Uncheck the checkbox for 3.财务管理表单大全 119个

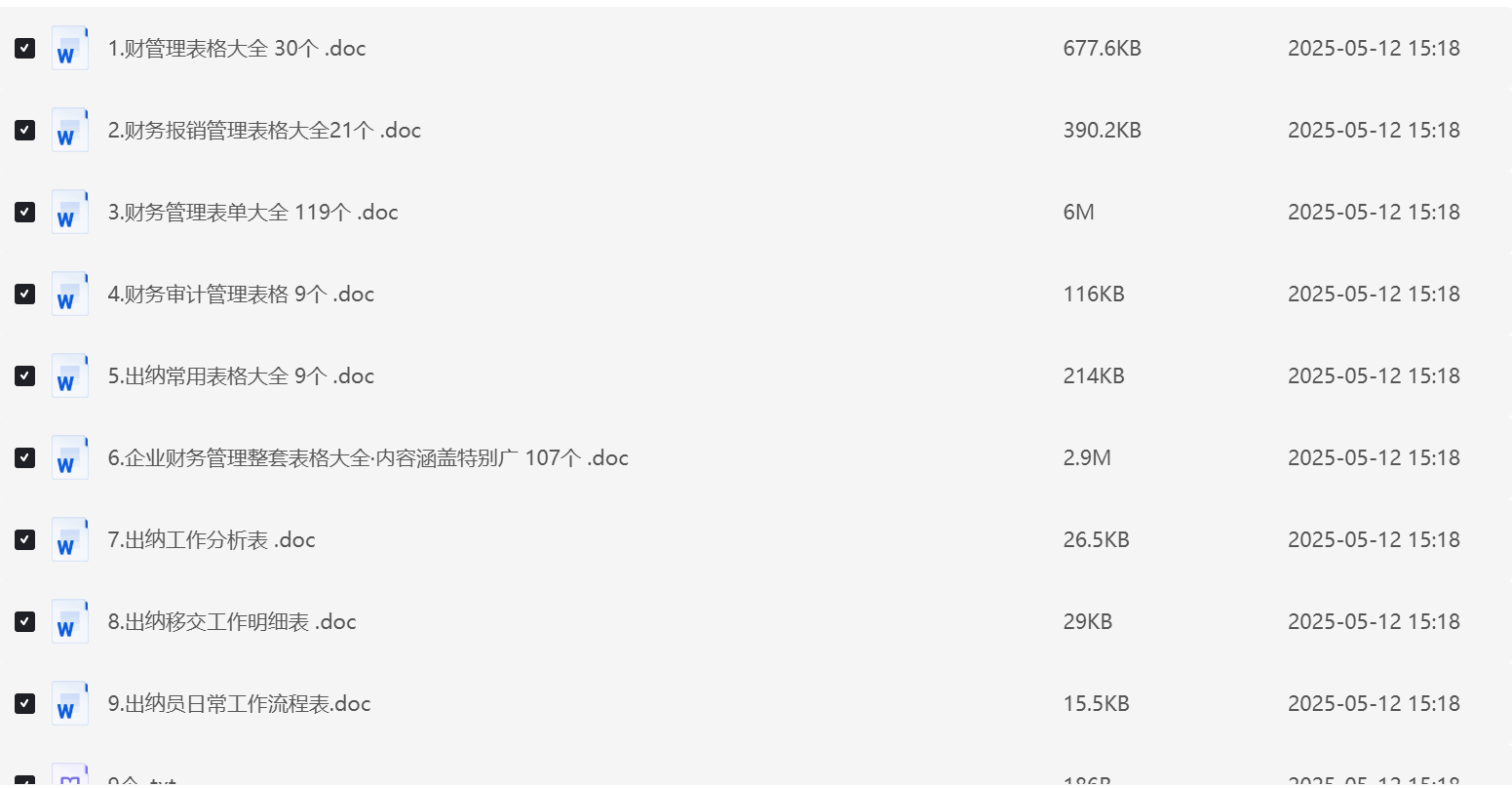point(25,212)
